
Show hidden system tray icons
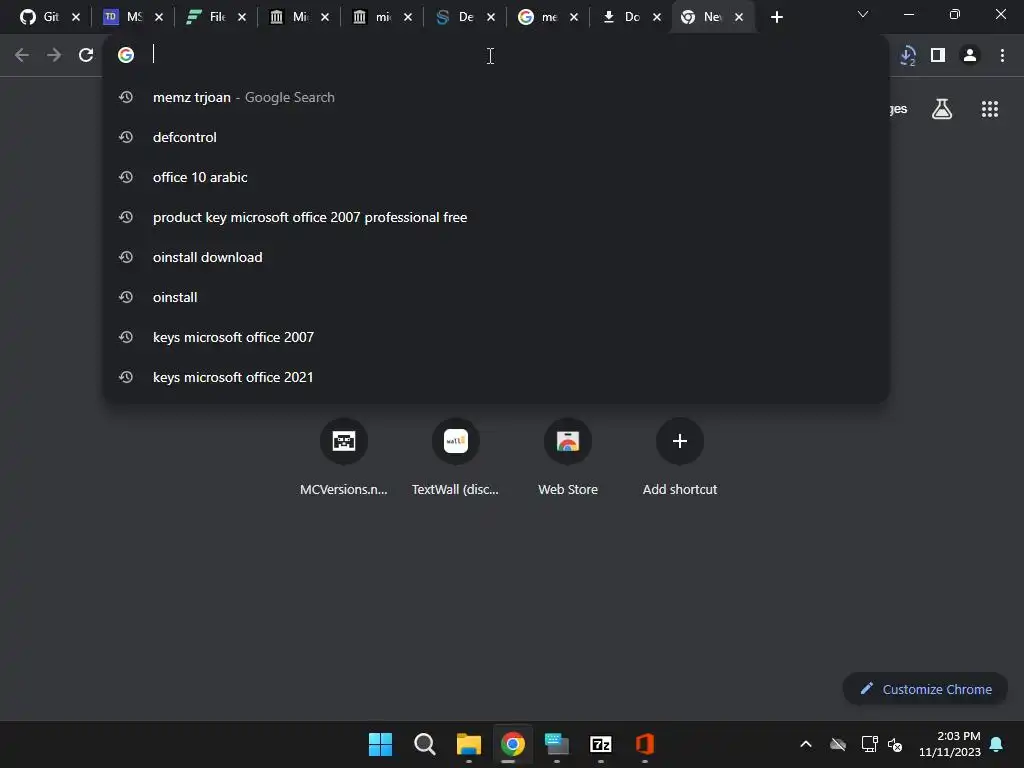806,744
